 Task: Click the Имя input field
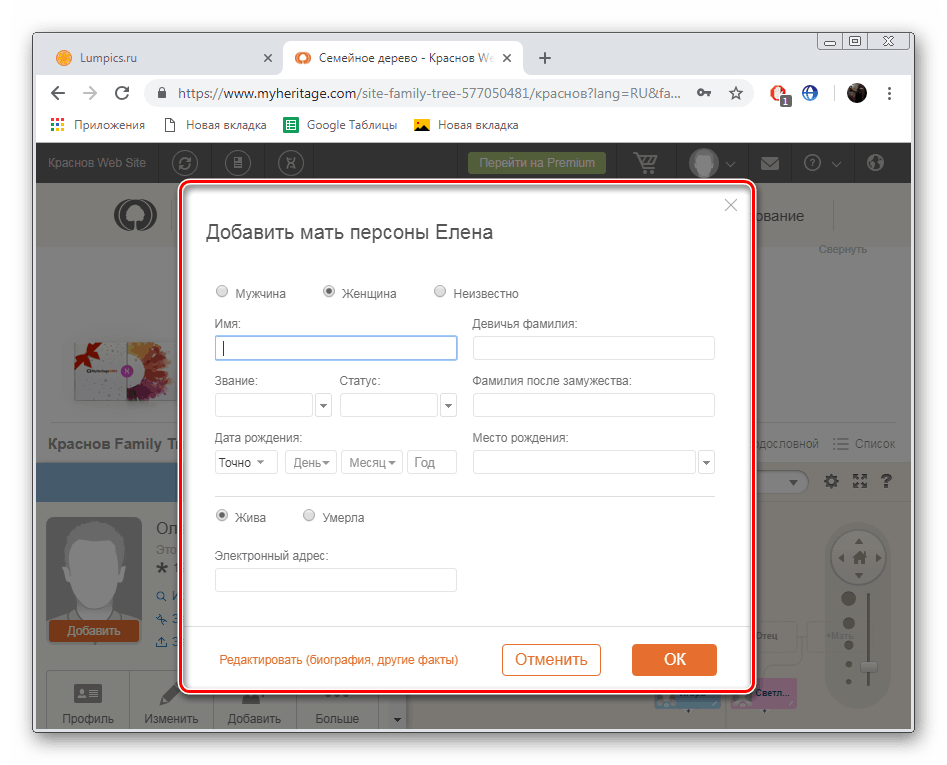coord(335,347)
